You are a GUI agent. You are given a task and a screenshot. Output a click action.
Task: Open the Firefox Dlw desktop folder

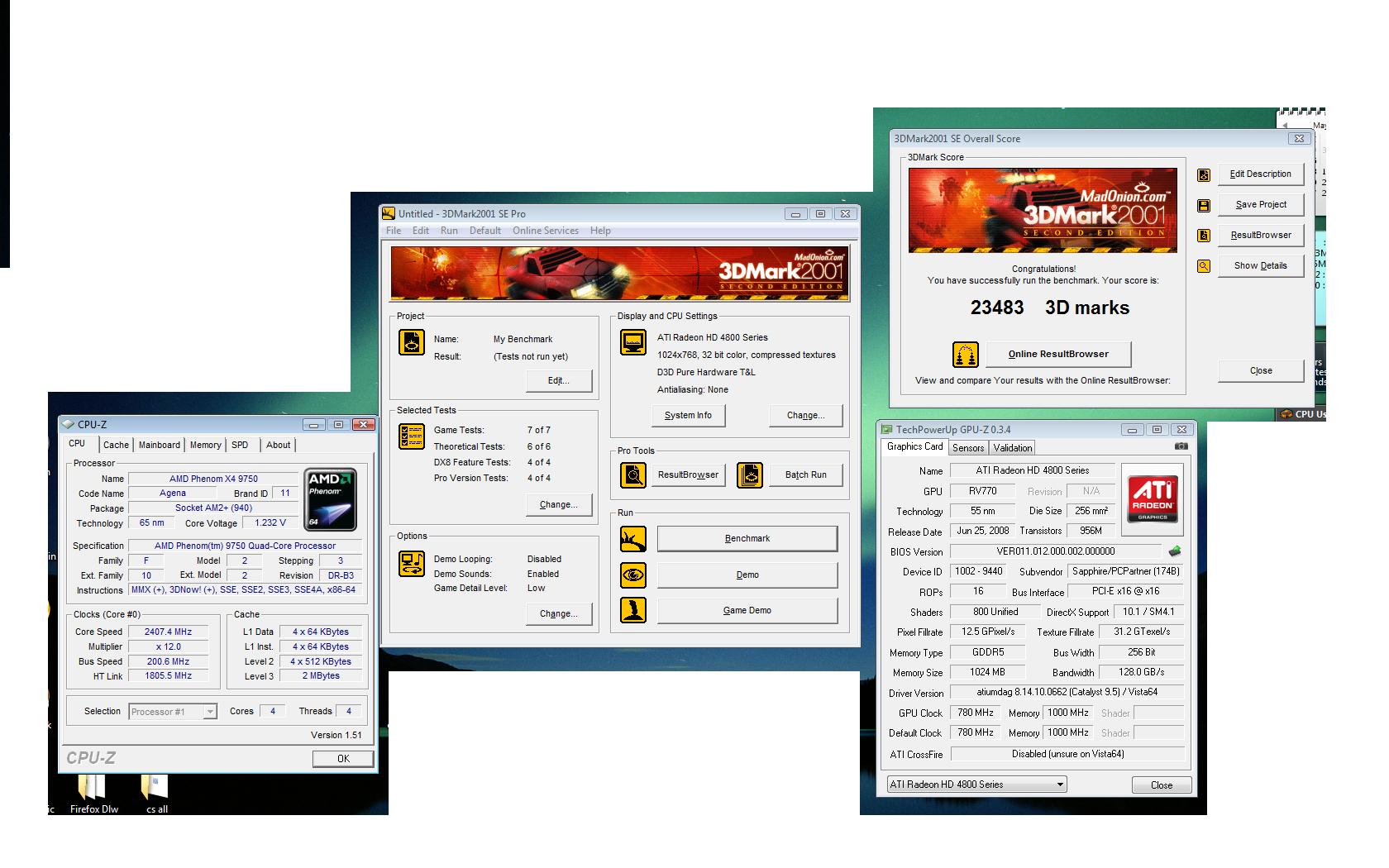(x=93, y=794)
